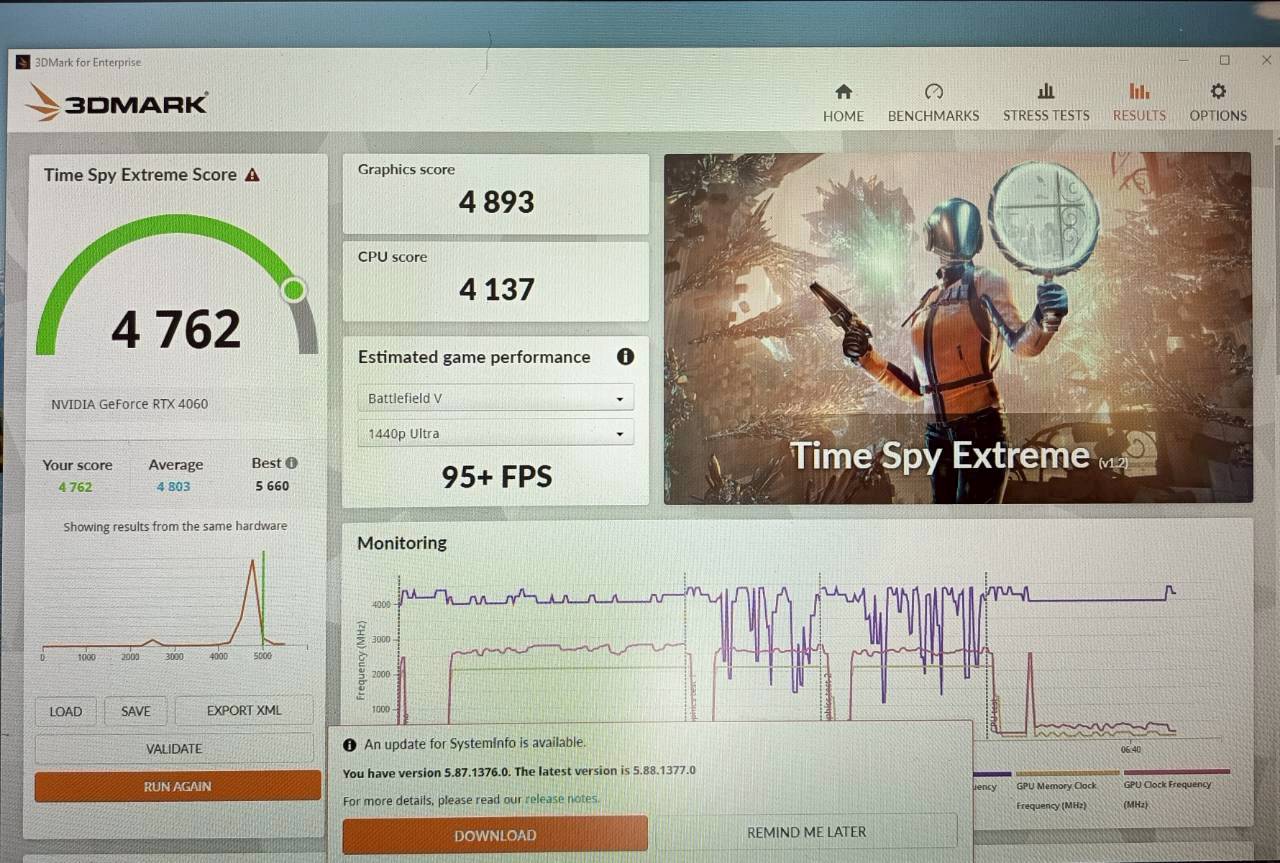1280x863 pixels.
Task: Click the info icon on the SystemInfo update notice
Action: pyautogui.click(x=349, y=743)
